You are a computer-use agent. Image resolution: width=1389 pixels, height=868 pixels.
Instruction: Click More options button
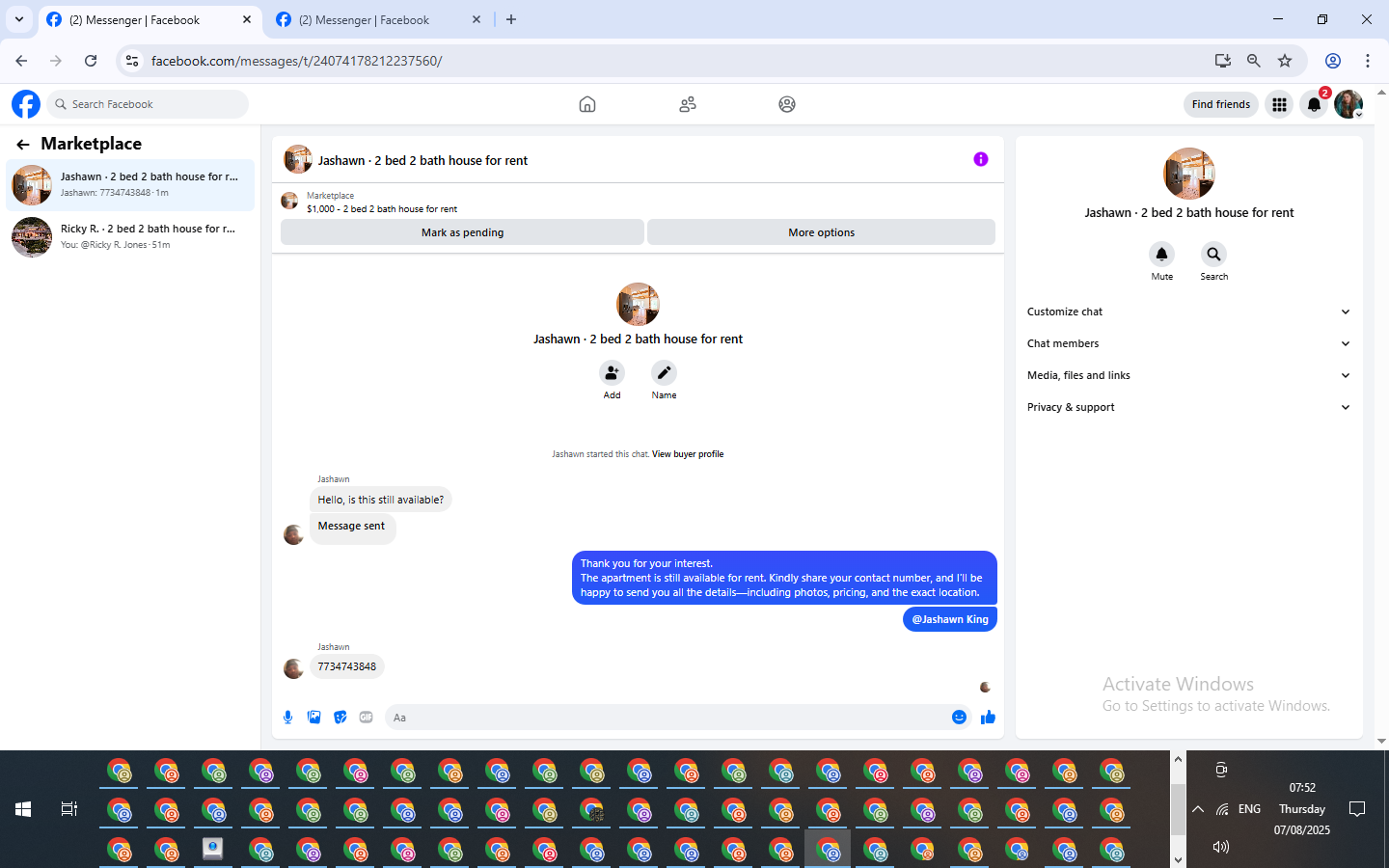click(x=821, y=232)
